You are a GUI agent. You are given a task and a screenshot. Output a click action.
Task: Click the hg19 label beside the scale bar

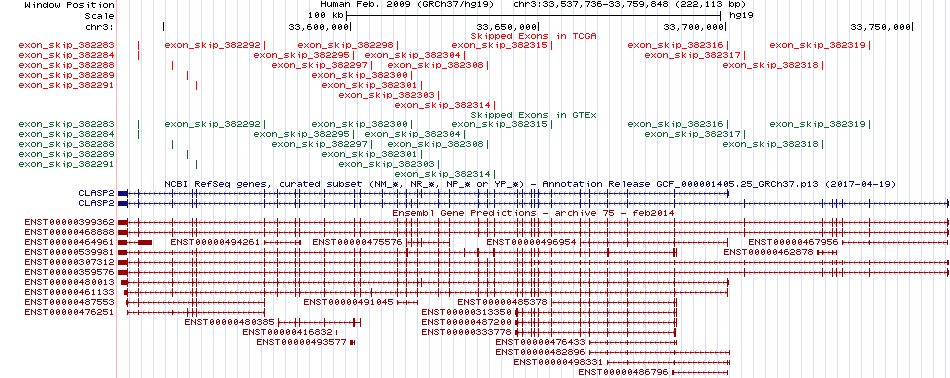(742, 16)
